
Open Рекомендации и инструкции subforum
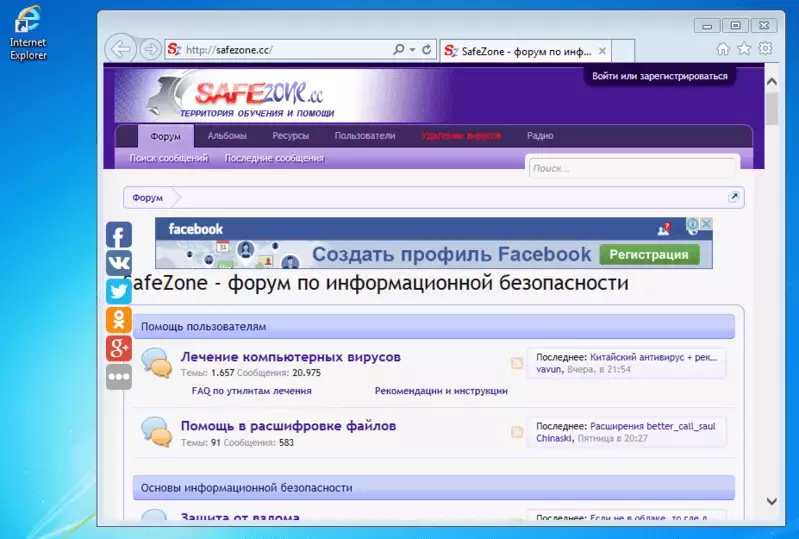coord(441,391)
